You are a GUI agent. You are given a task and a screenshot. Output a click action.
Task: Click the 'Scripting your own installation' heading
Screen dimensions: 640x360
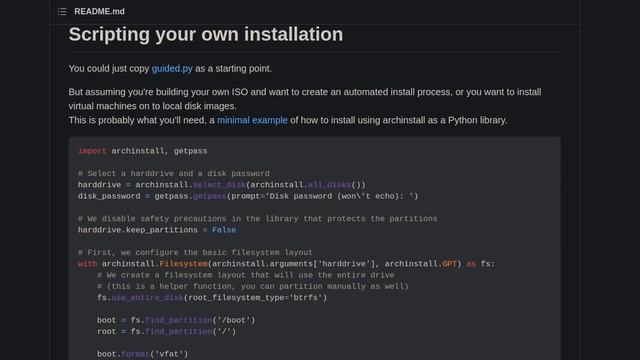click(206, 34)
